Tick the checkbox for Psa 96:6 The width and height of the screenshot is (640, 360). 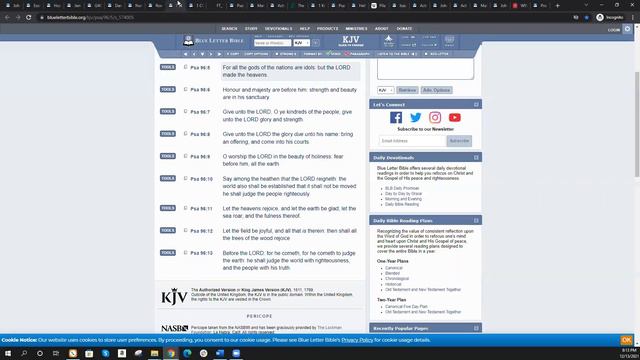[x=186, y=89]
